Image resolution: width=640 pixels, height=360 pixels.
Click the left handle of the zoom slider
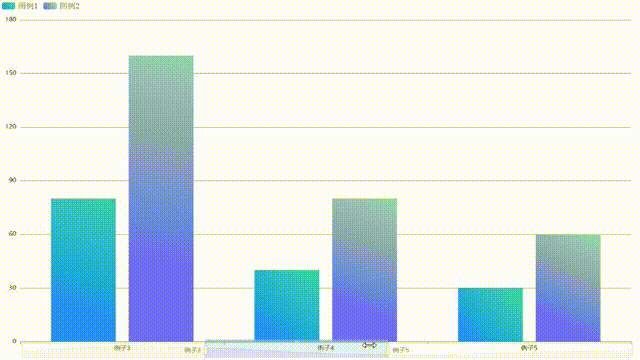pos(206,350)
